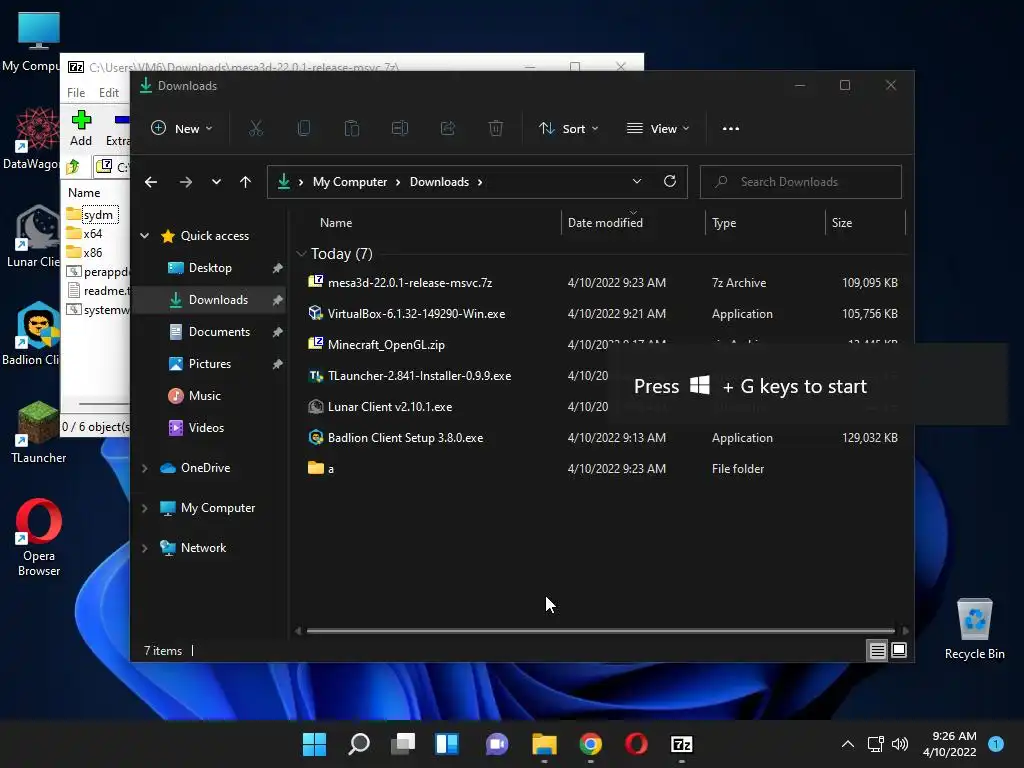This screenshot has height=768, width=1024.
Task: Go up one folder level arrow
Action: (246, 182)
